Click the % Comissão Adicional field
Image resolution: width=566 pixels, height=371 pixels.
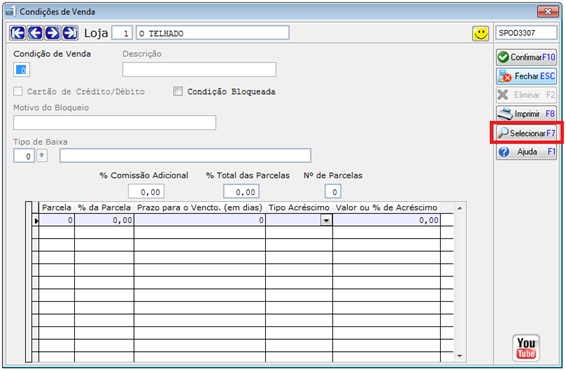point(146,192)
